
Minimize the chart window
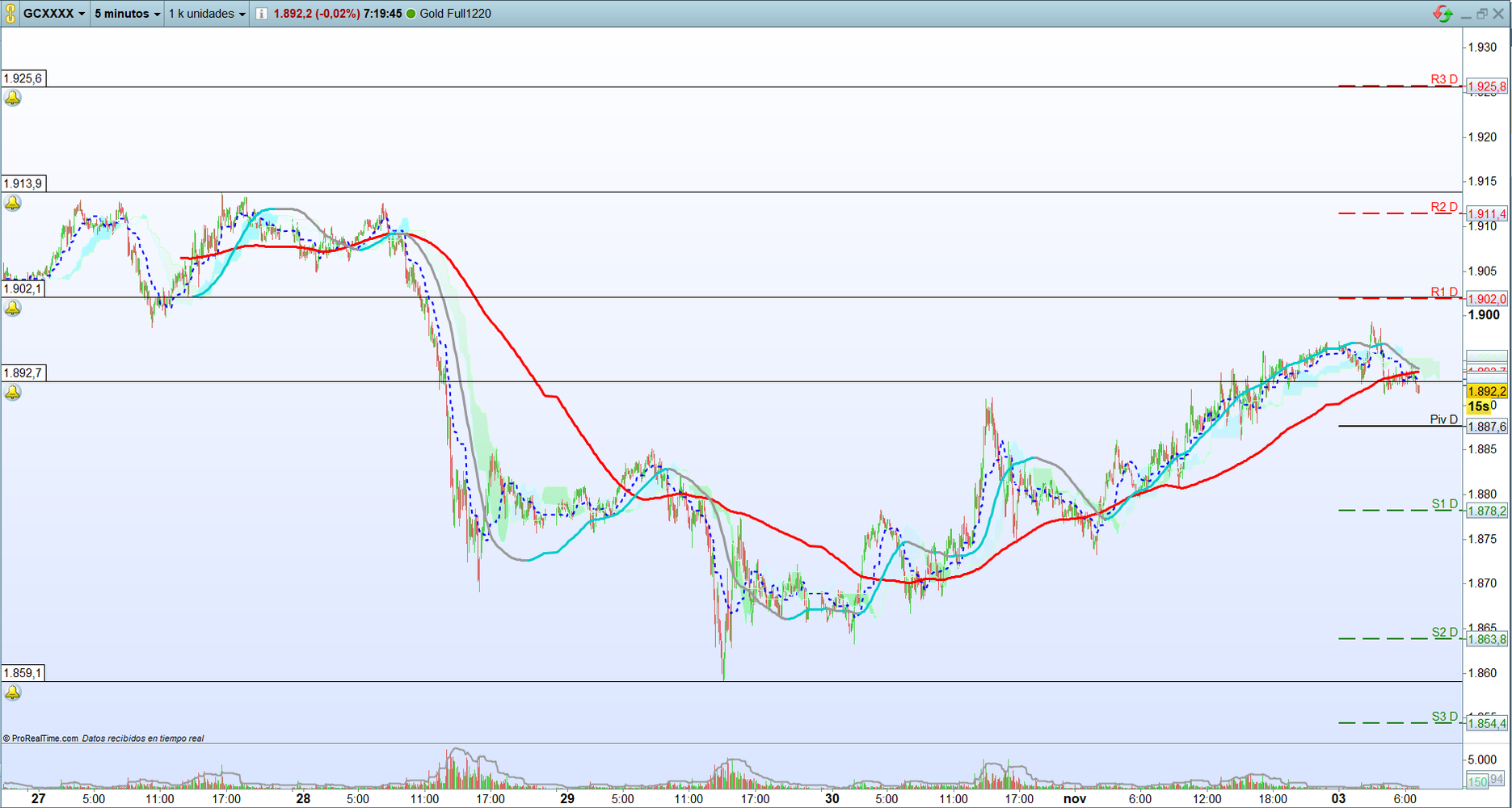tap(1466, 15)
